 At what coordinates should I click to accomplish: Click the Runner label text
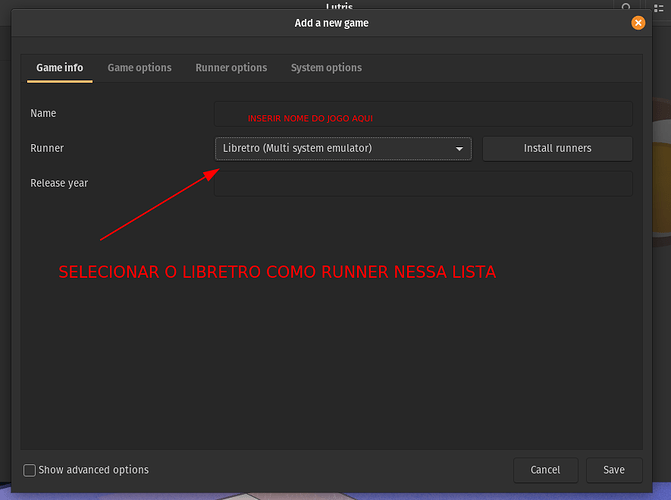pyautogui.click(x=47, y=148)
